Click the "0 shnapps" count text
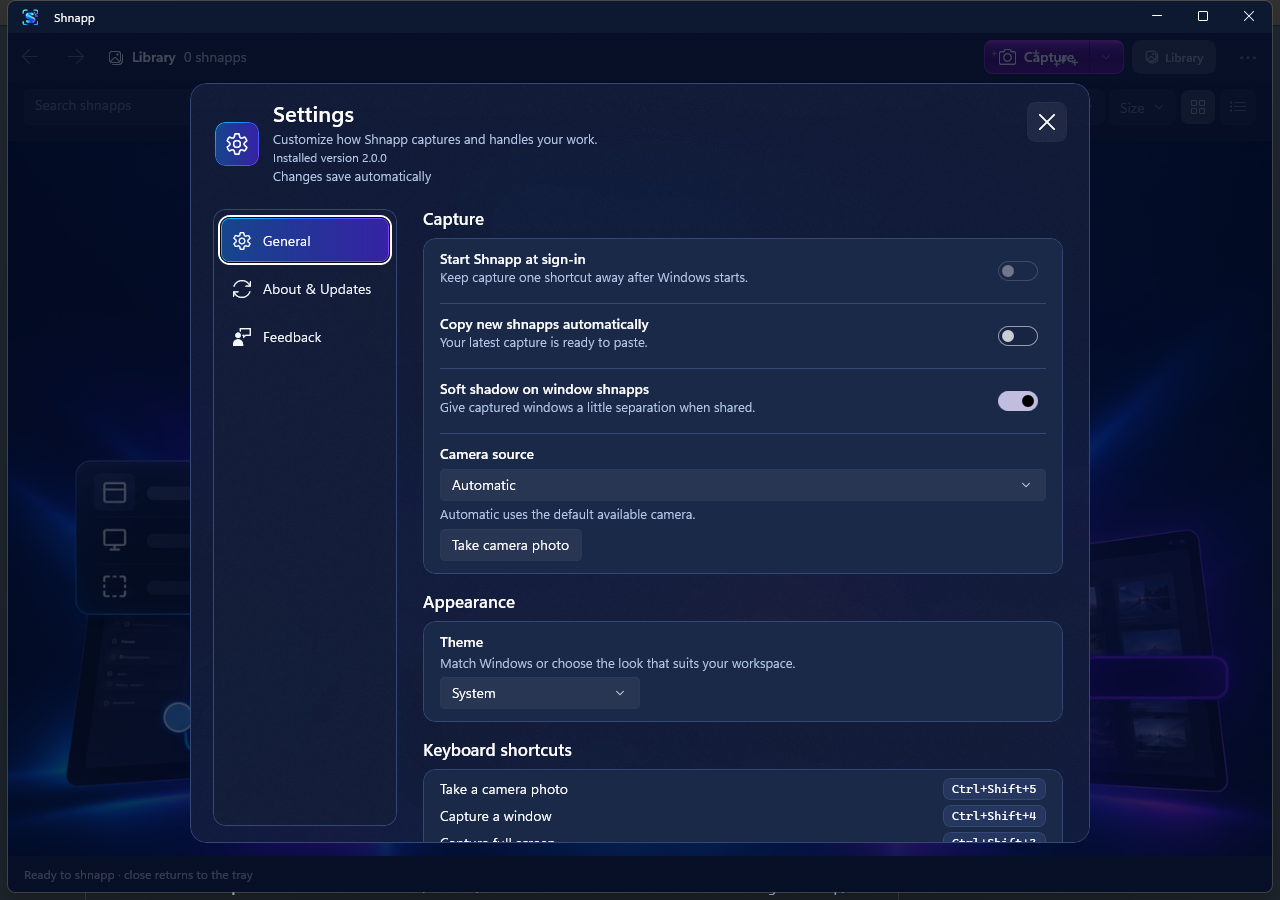 click(x=215, y=57)
